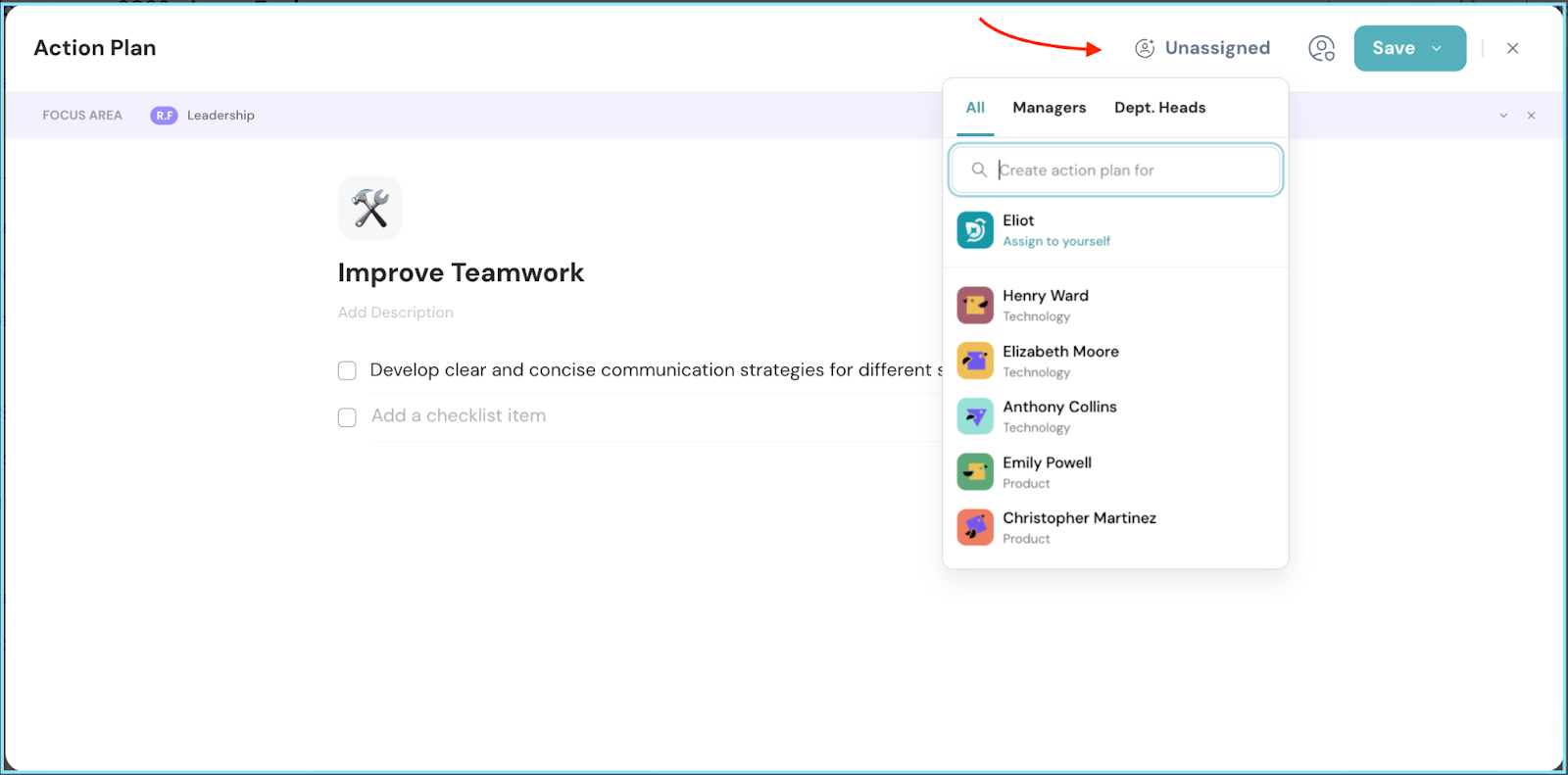
Task: Click the hammer and wrench plan icon
Action: (370, 208)
